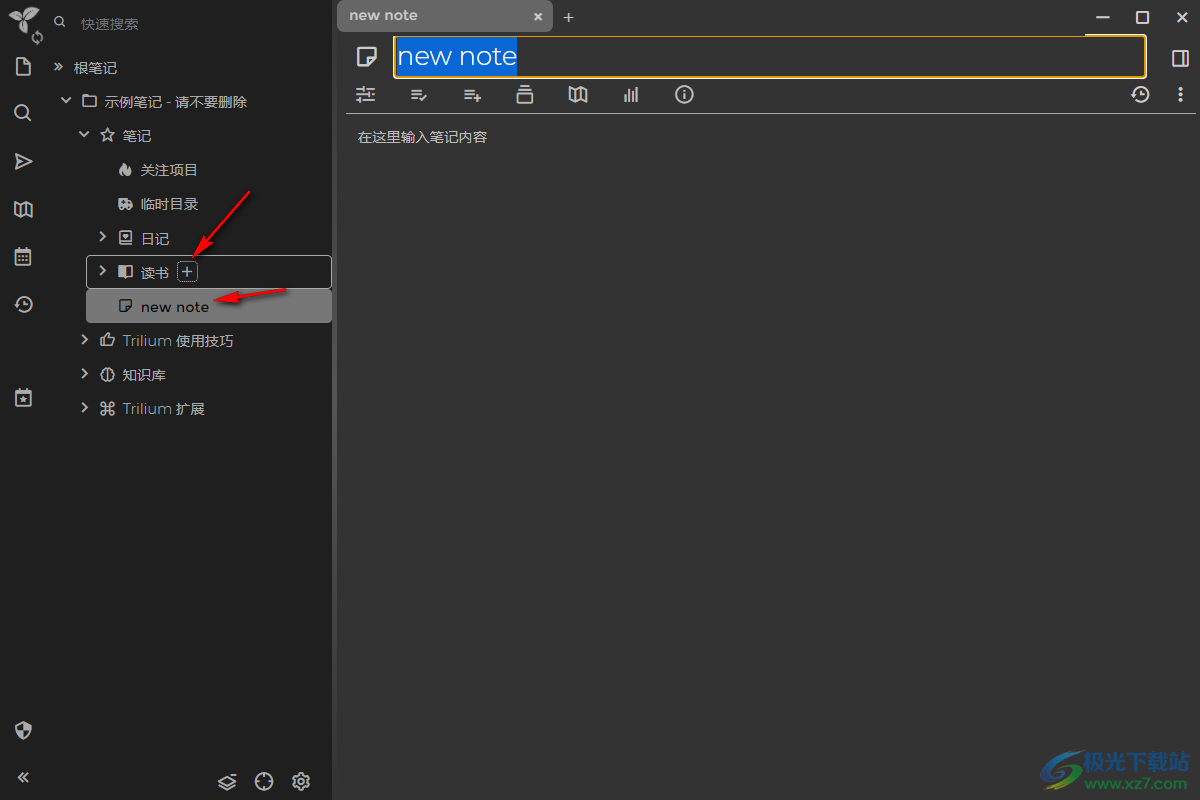Click the command icon of Trilium 扩展

pos(107,408)
